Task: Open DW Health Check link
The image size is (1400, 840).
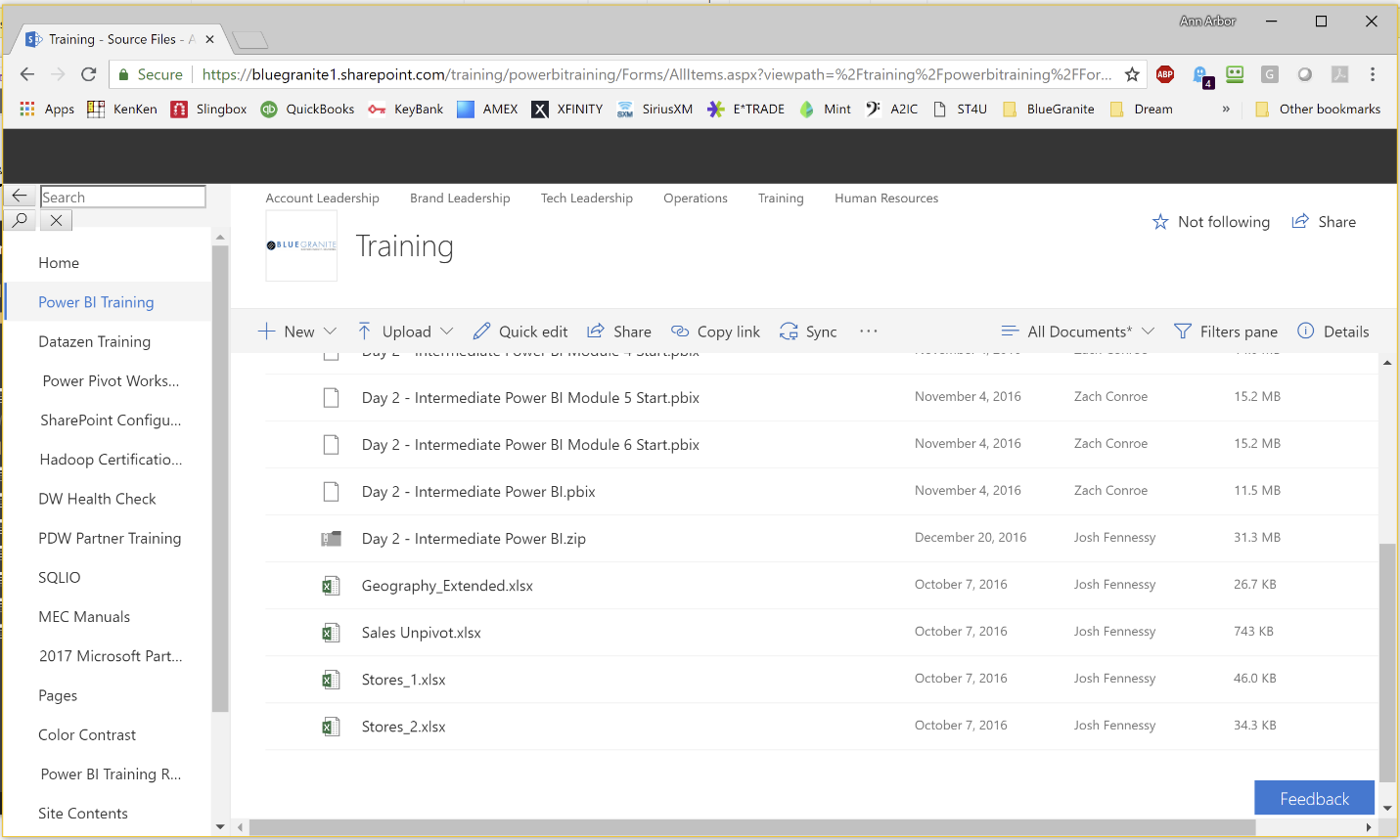Action: point(97,499)
